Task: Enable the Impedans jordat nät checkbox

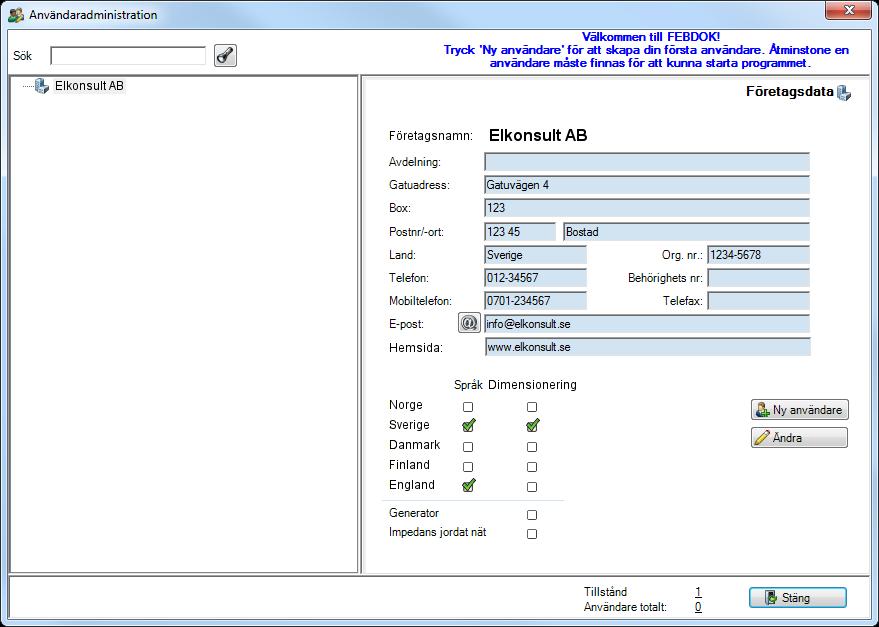Action: (x=532, y=534)
